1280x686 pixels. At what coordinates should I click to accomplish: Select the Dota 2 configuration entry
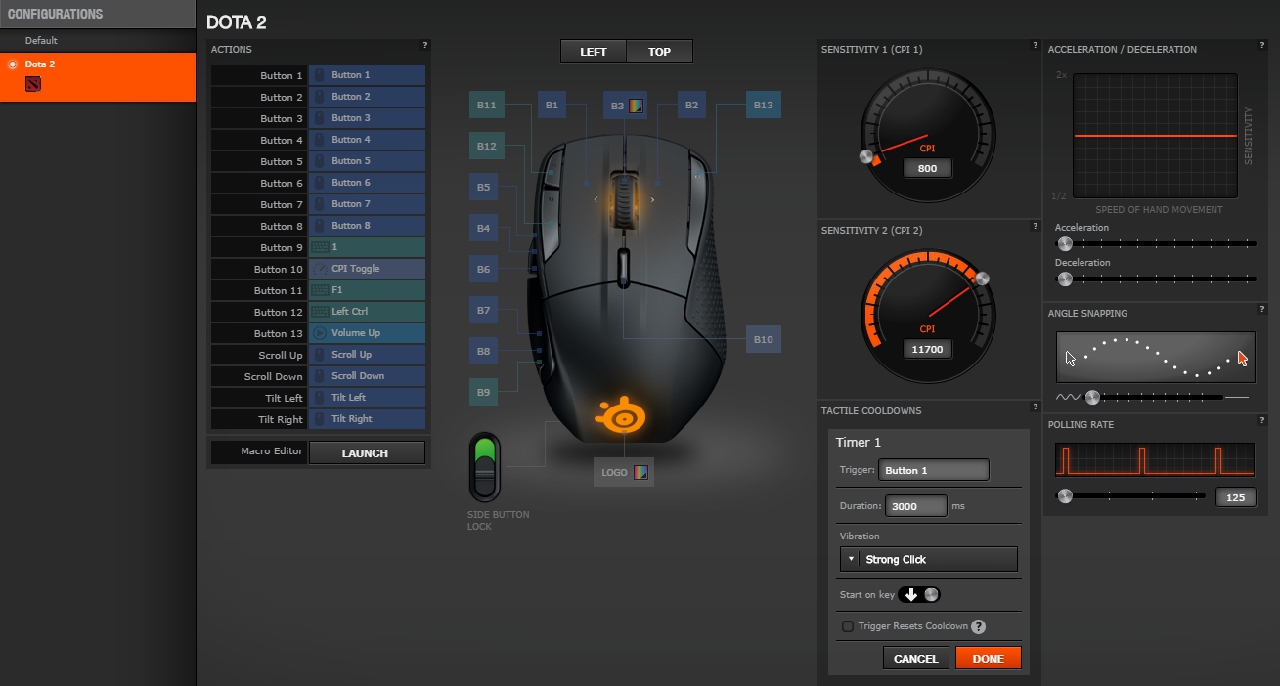click(98, 77)
